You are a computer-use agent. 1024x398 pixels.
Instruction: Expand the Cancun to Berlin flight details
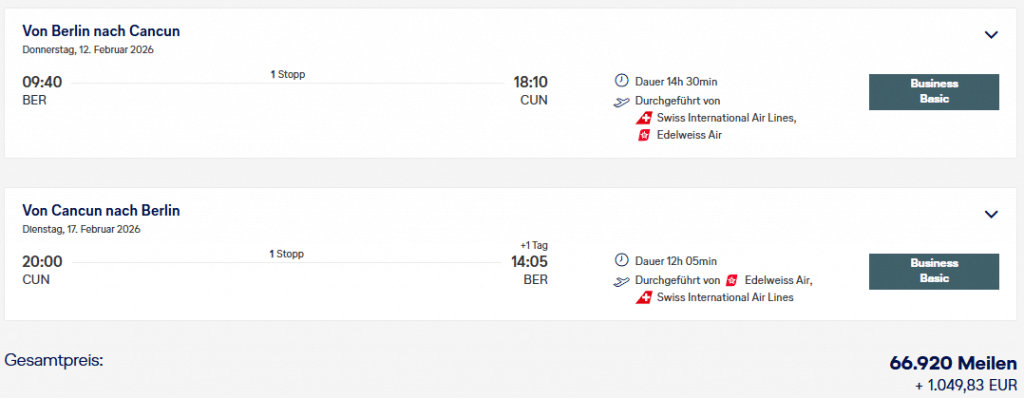[x=991, y=214]
